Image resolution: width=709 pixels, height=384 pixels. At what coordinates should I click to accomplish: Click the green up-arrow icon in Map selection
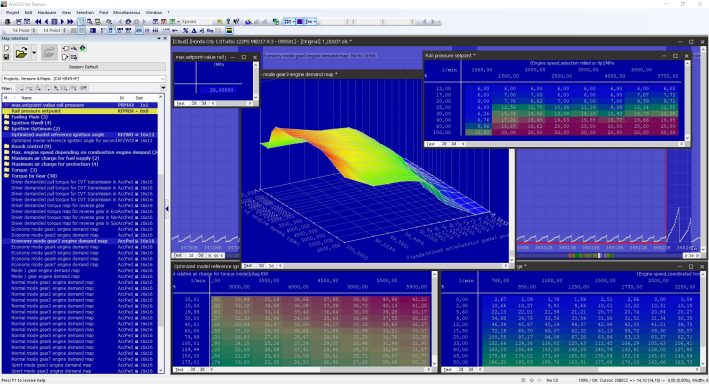83,48
